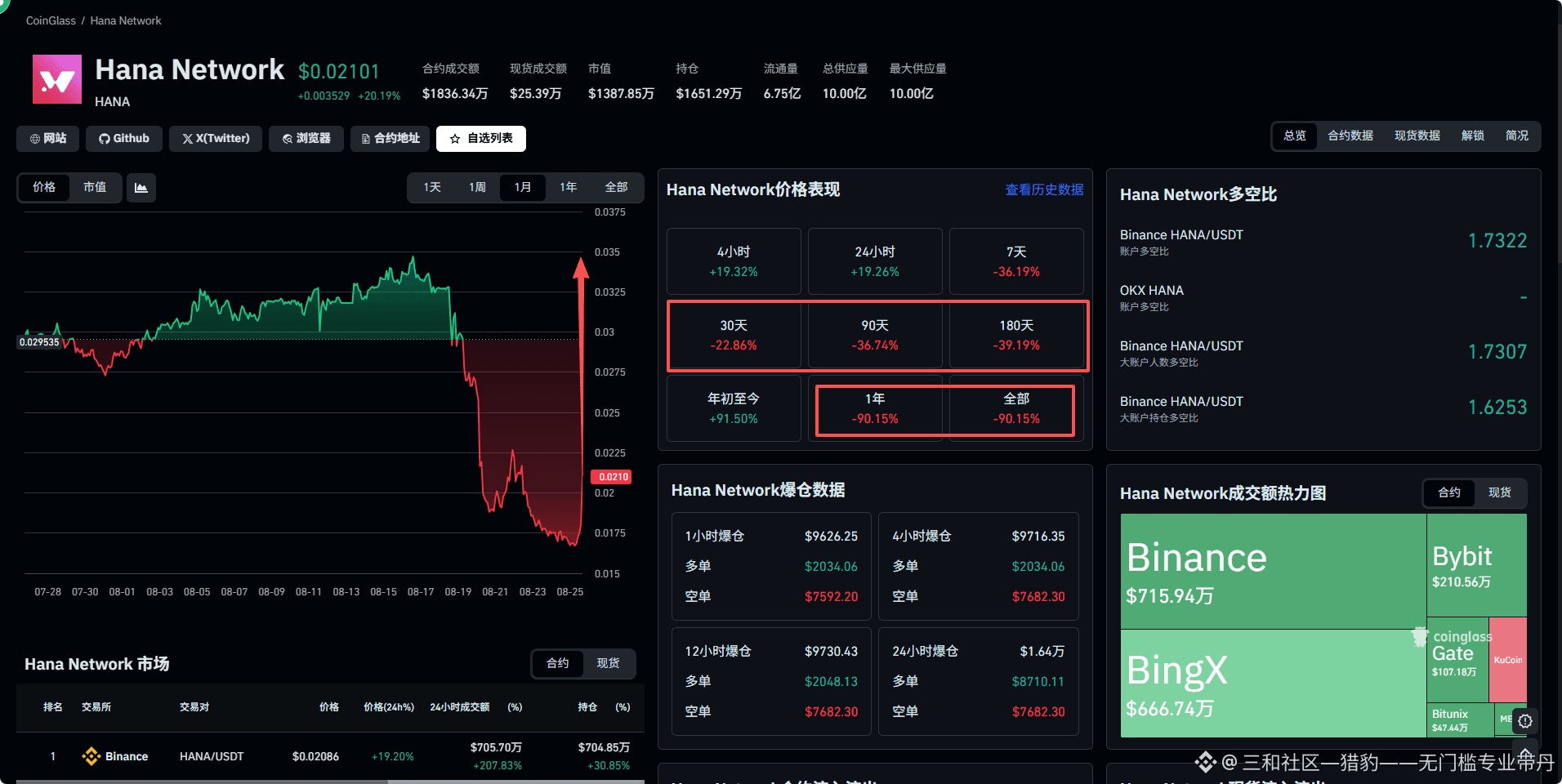Select 现货 in heatmap toggle
Screen dimensions: 1562x784
(1500, 492)
